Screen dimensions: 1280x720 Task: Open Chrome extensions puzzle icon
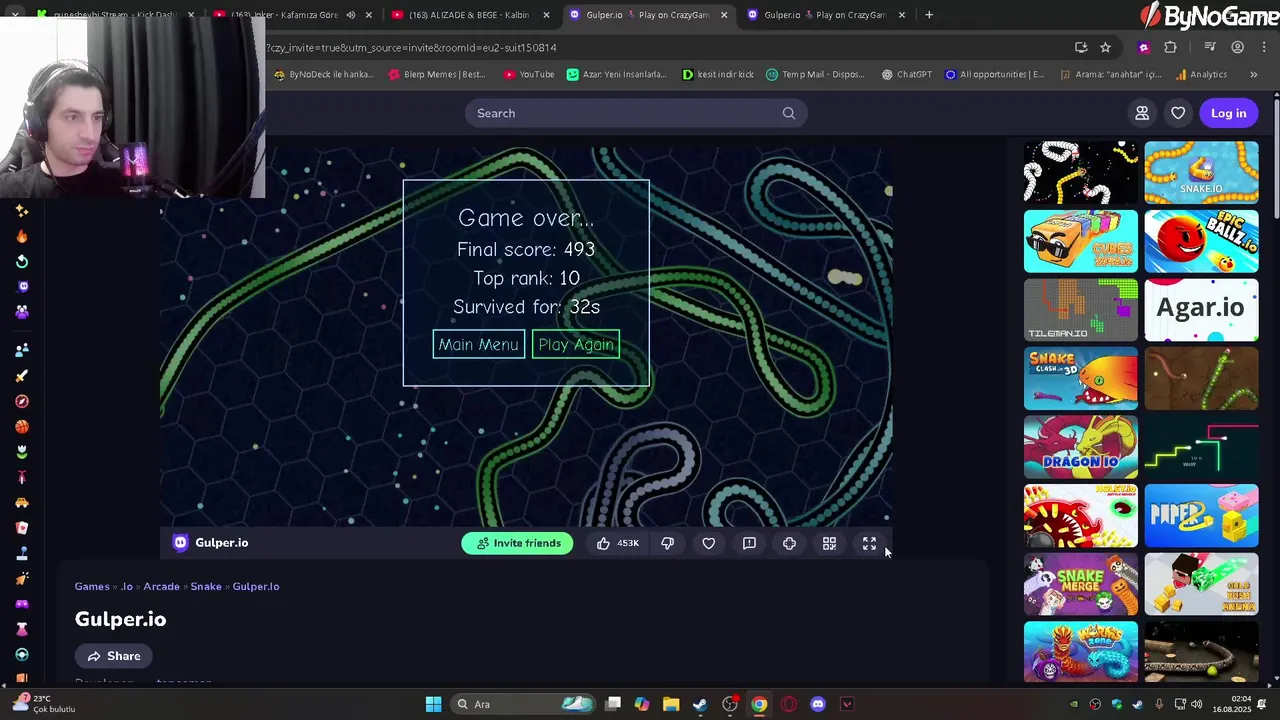point(1170,47)
